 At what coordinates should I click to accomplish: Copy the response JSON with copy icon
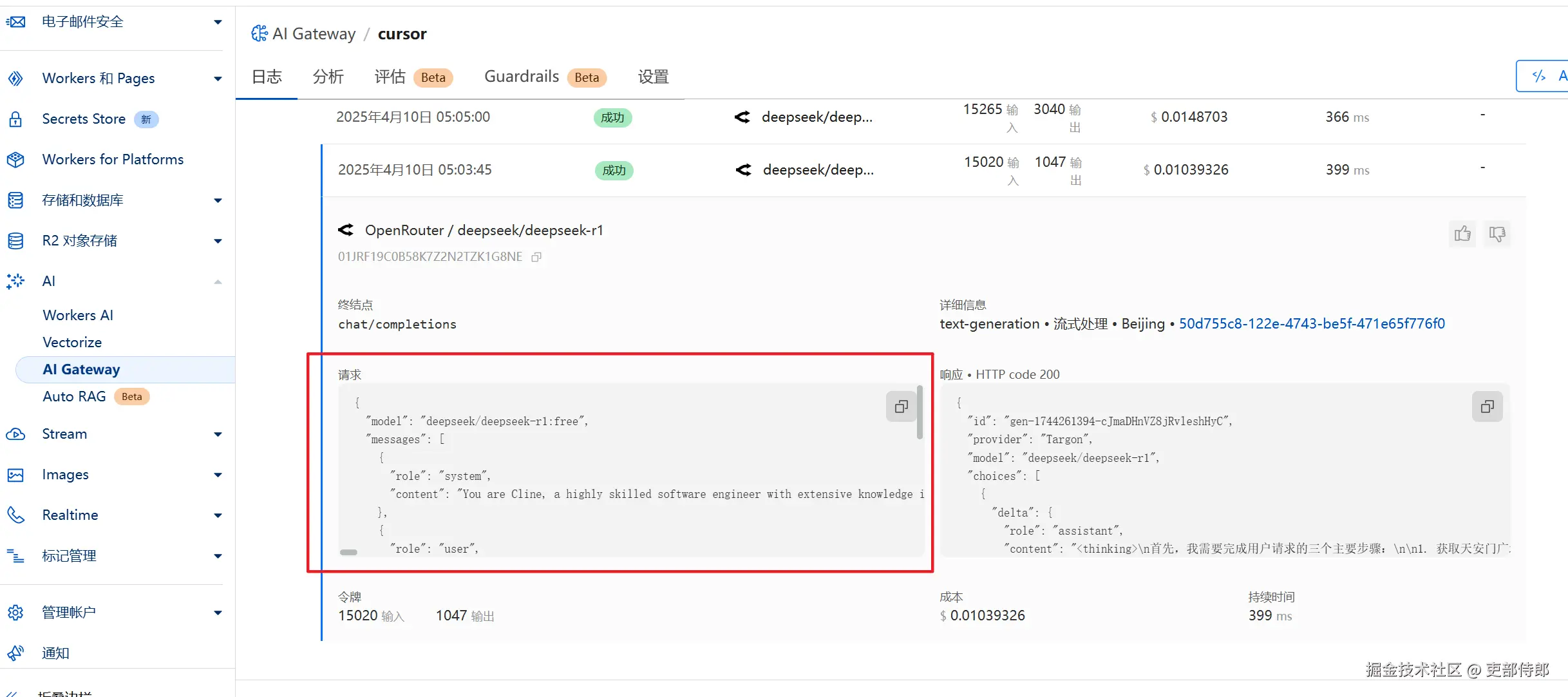[1487, 406]
